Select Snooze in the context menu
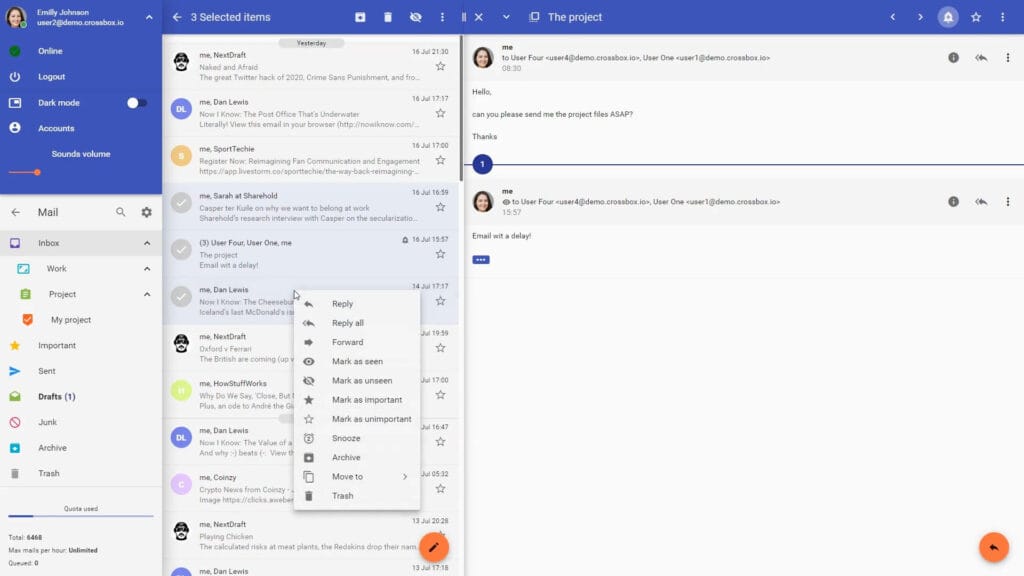Image resolution: width=1024 pixels, height=576 pixels. click(346, 439)
